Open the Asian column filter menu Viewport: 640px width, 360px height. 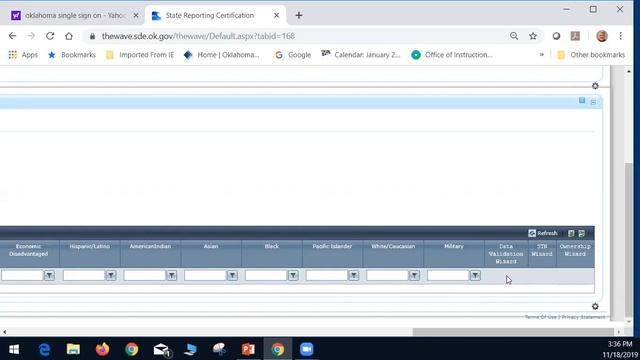click(x=232, y=276)
